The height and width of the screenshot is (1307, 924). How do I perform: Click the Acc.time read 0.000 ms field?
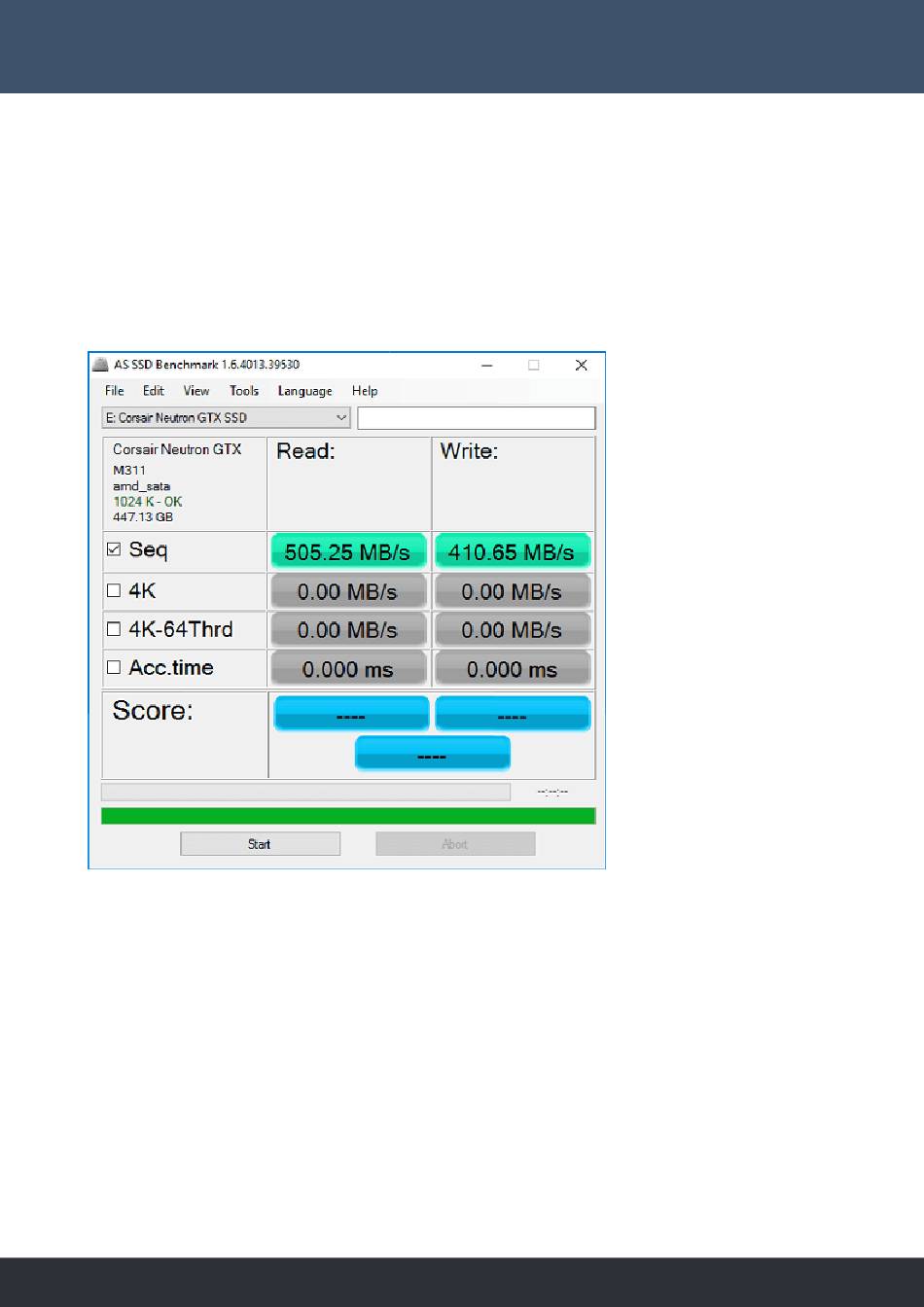(x=348, y=669)
